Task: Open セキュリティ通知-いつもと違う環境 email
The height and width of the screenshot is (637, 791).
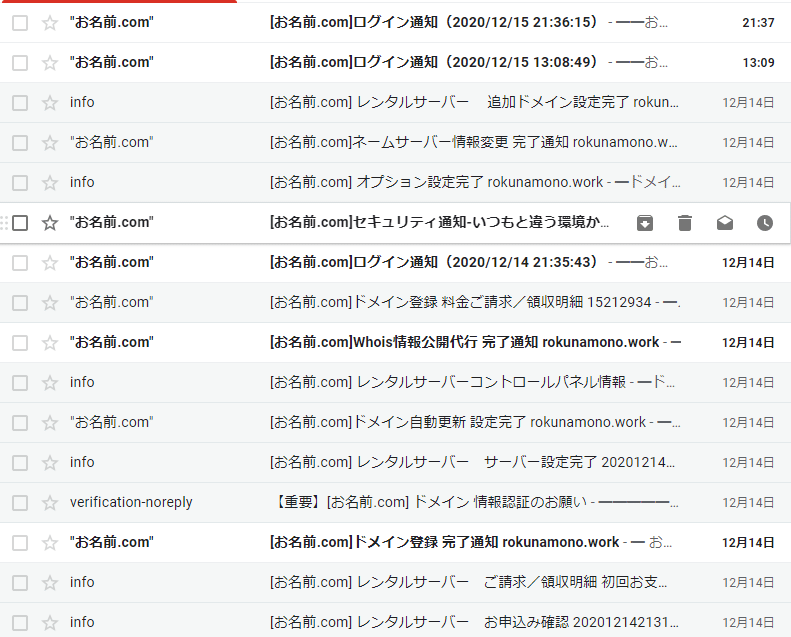Action: [x=396, y=223]
